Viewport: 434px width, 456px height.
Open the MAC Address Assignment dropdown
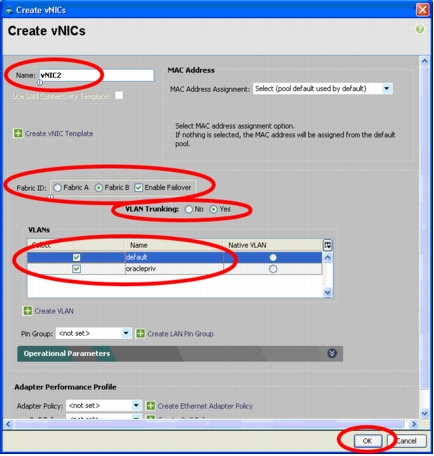coord(387,89)
